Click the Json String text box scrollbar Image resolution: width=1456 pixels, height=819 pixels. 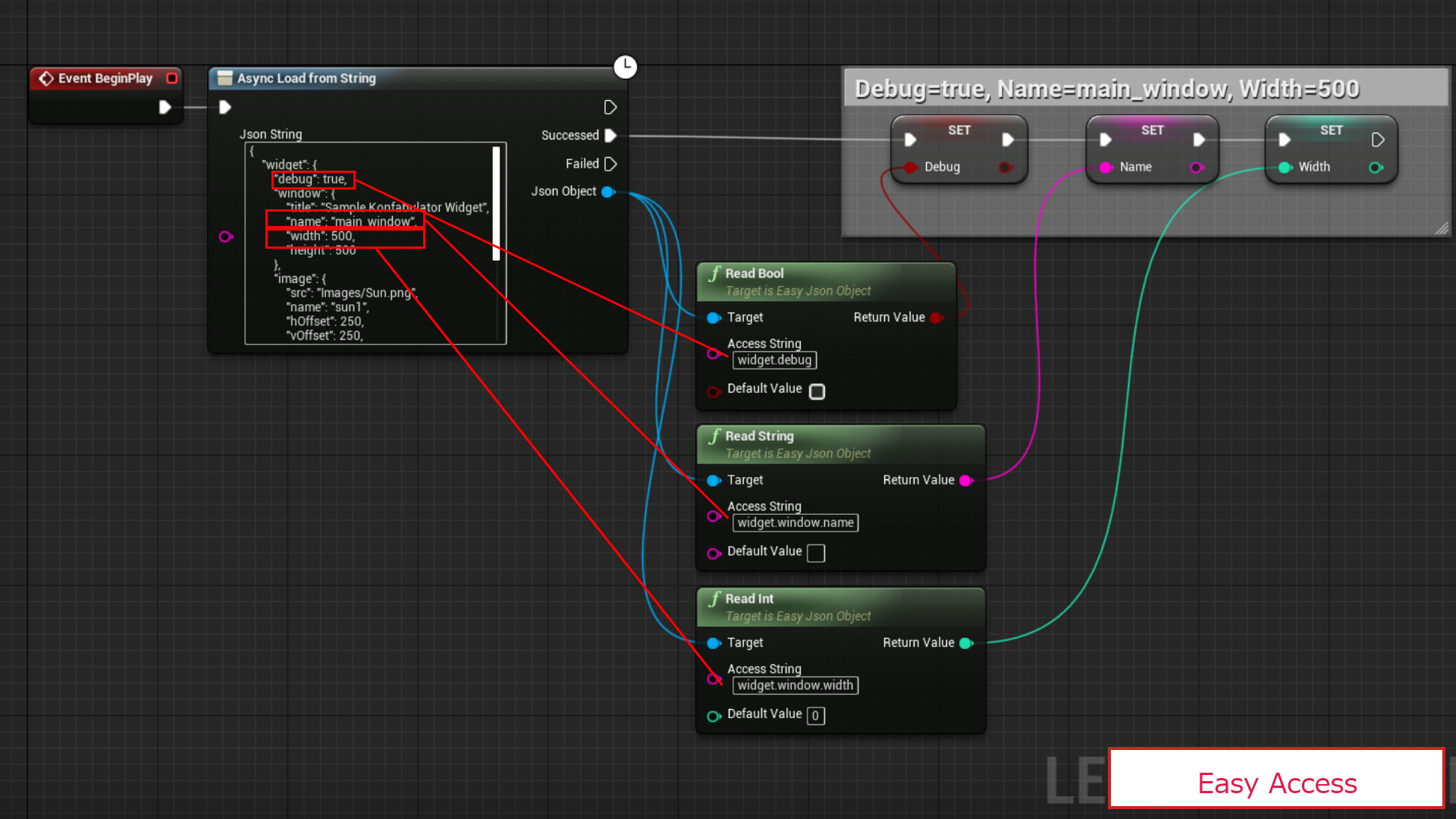point(497,203)
